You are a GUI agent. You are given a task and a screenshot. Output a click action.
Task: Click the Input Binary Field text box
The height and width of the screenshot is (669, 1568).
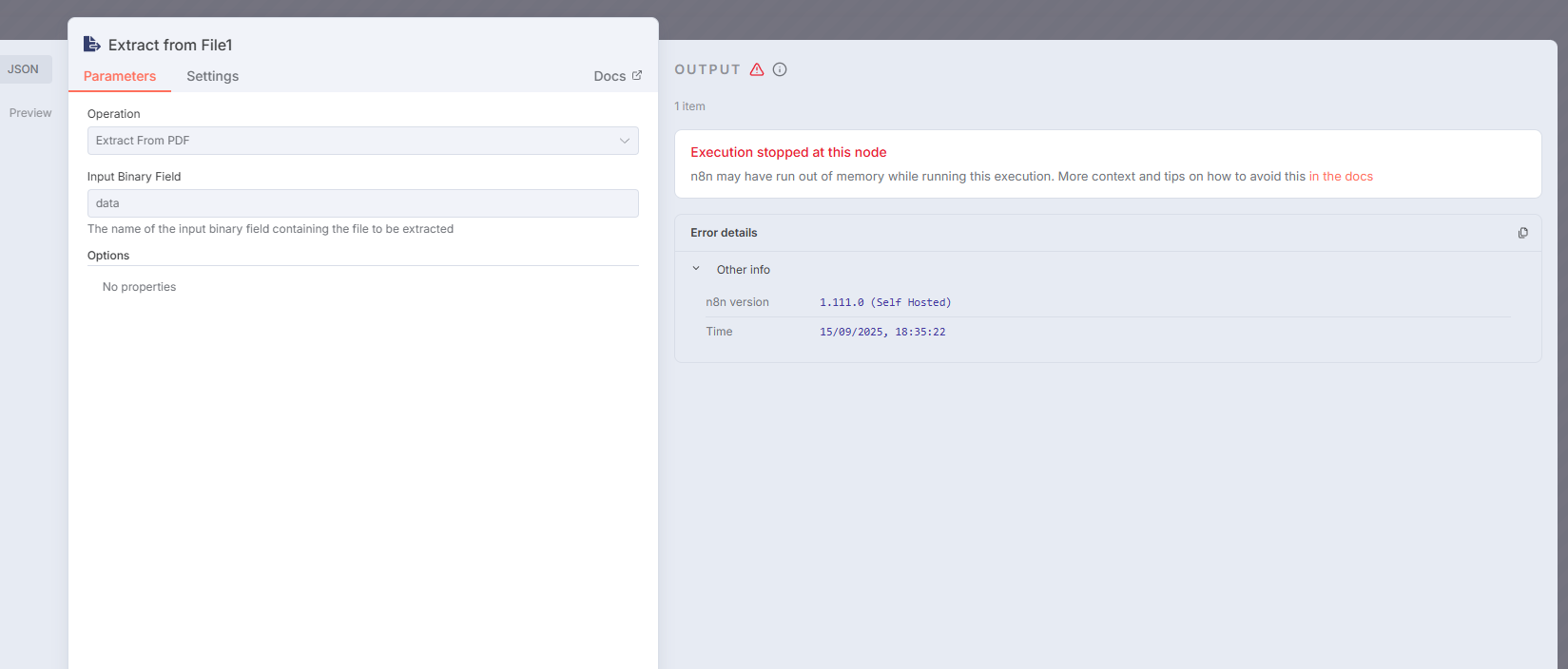click(x=361, y=203)
